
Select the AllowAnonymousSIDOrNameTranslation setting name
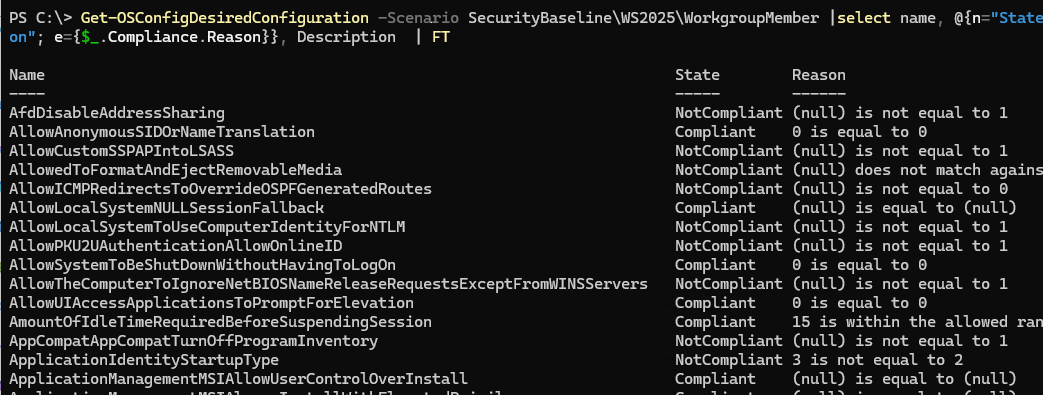click(x=162, y=132)
